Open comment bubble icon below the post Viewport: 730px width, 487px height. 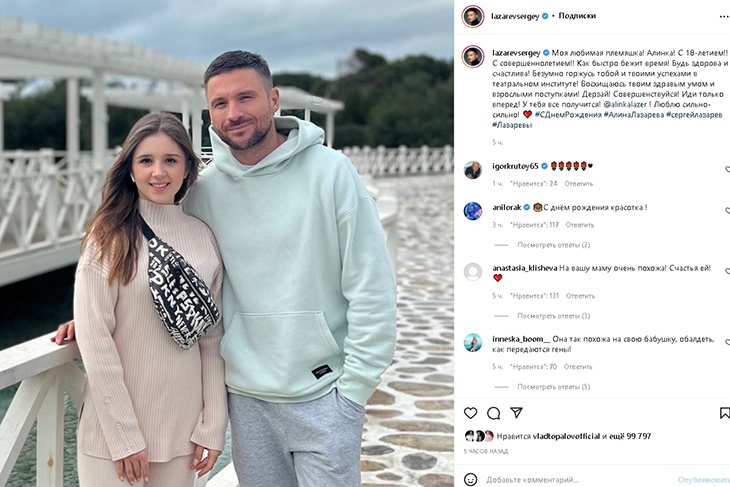point(493,413)
